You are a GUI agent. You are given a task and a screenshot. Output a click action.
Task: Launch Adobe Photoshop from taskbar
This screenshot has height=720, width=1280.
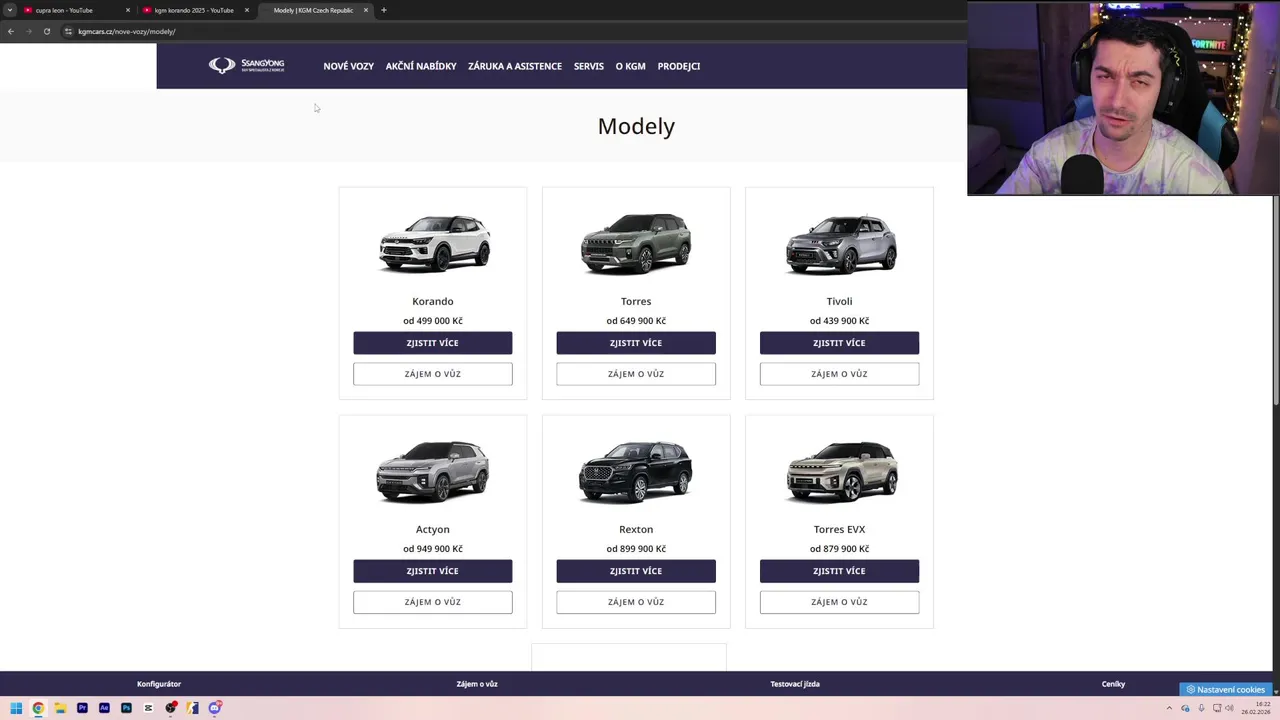tap(126, 708)
